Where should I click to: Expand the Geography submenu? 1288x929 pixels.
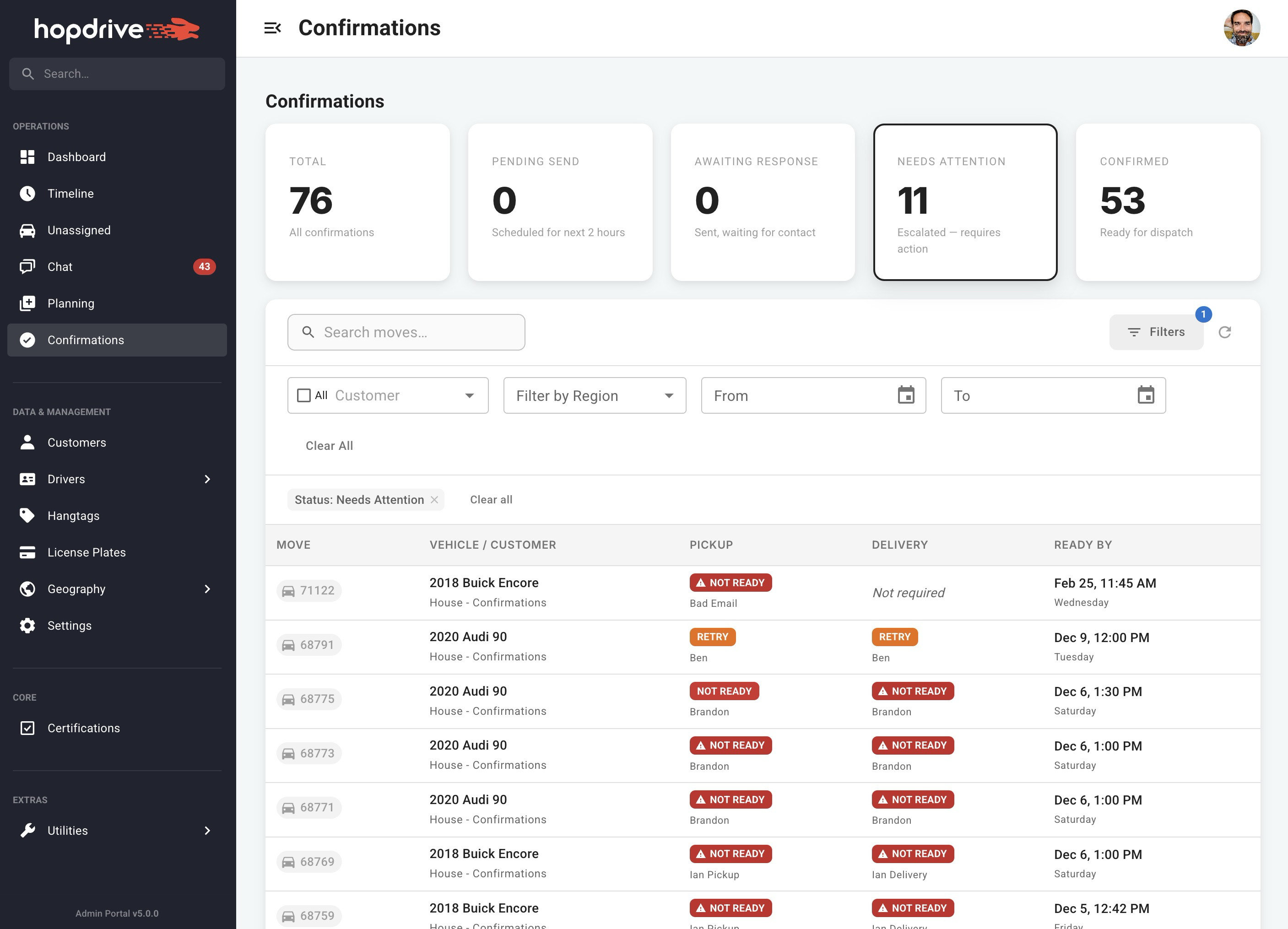pyautogui.click(x=207, y=589)
